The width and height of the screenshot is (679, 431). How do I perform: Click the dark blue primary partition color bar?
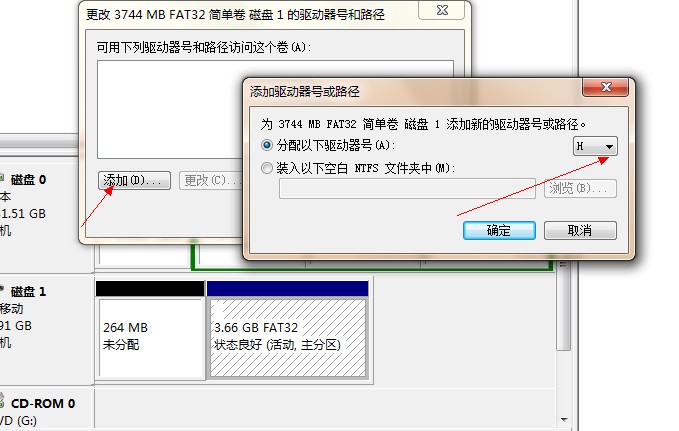288,288
